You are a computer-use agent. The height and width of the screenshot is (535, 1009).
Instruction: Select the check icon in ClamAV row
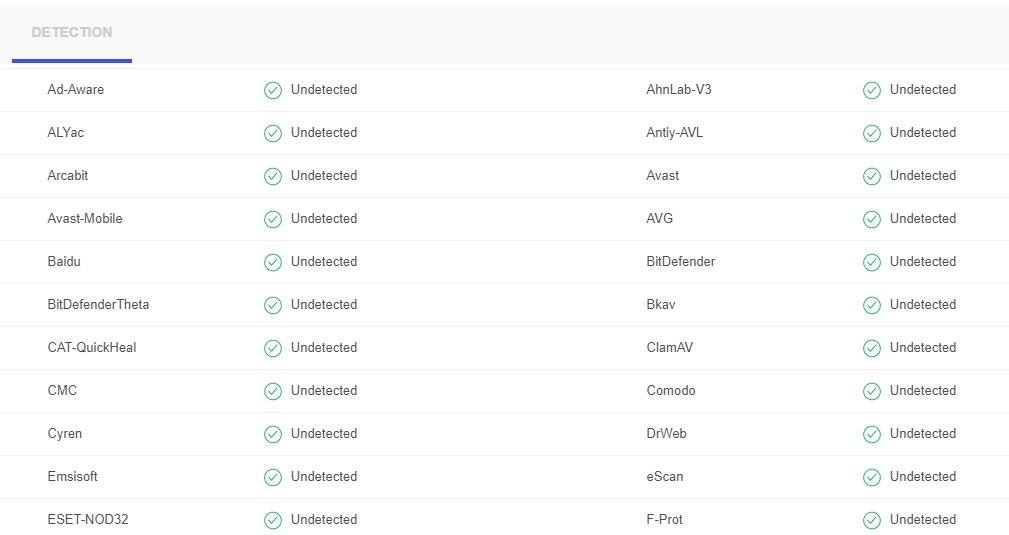coord(872,348)
